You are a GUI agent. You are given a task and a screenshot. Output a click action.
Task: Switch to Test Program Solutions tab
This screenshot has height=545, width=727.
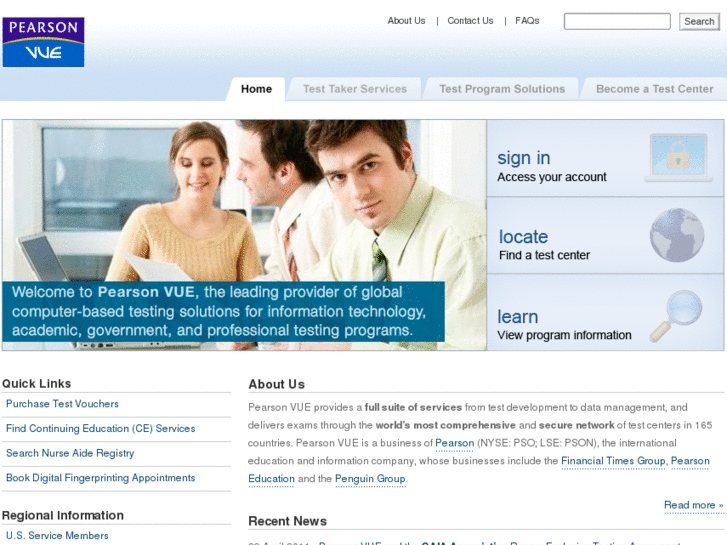click(502, 89)
